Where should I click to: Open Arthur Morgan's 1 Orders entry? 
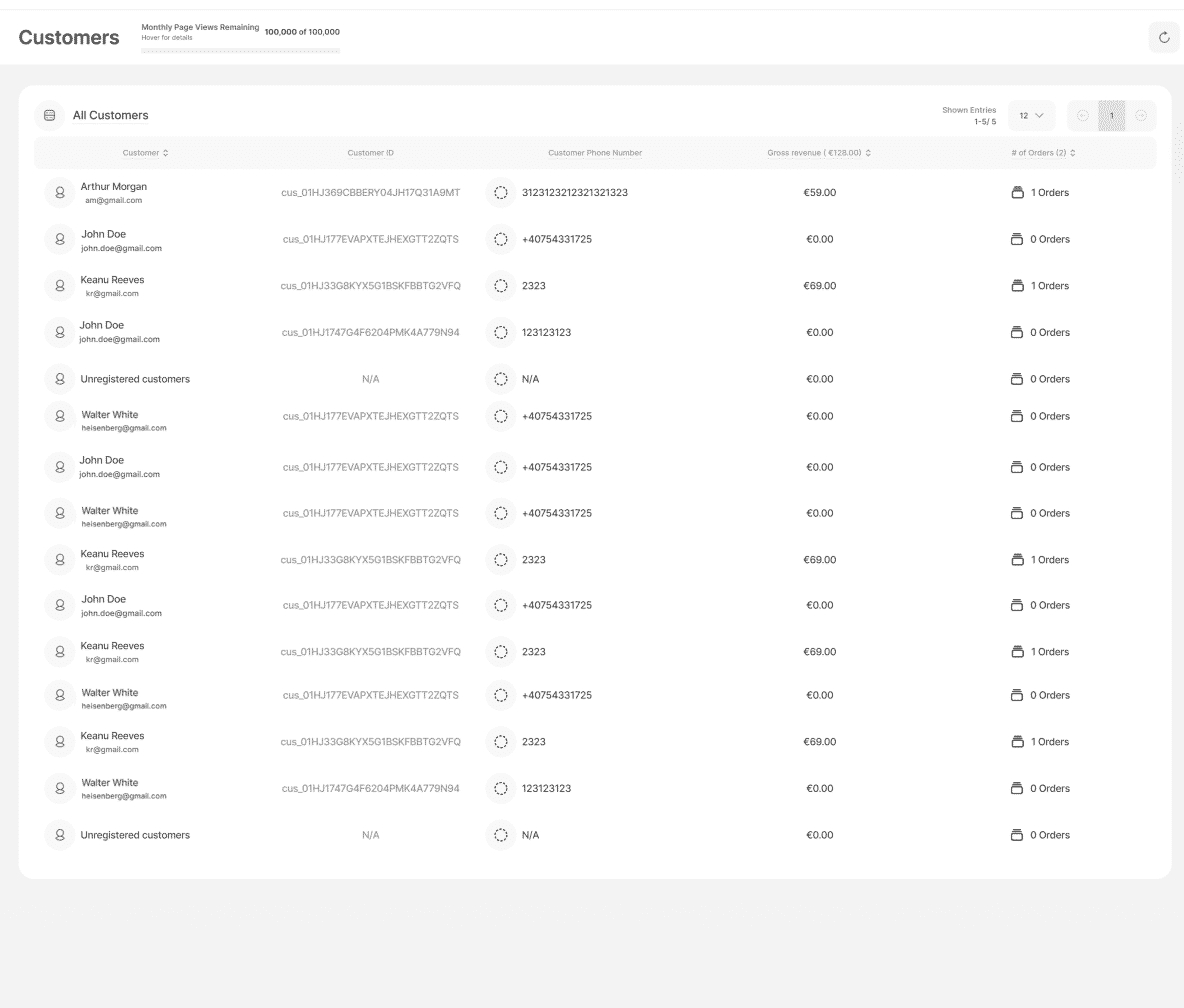pyautogui.click(x=1050, y=193)
